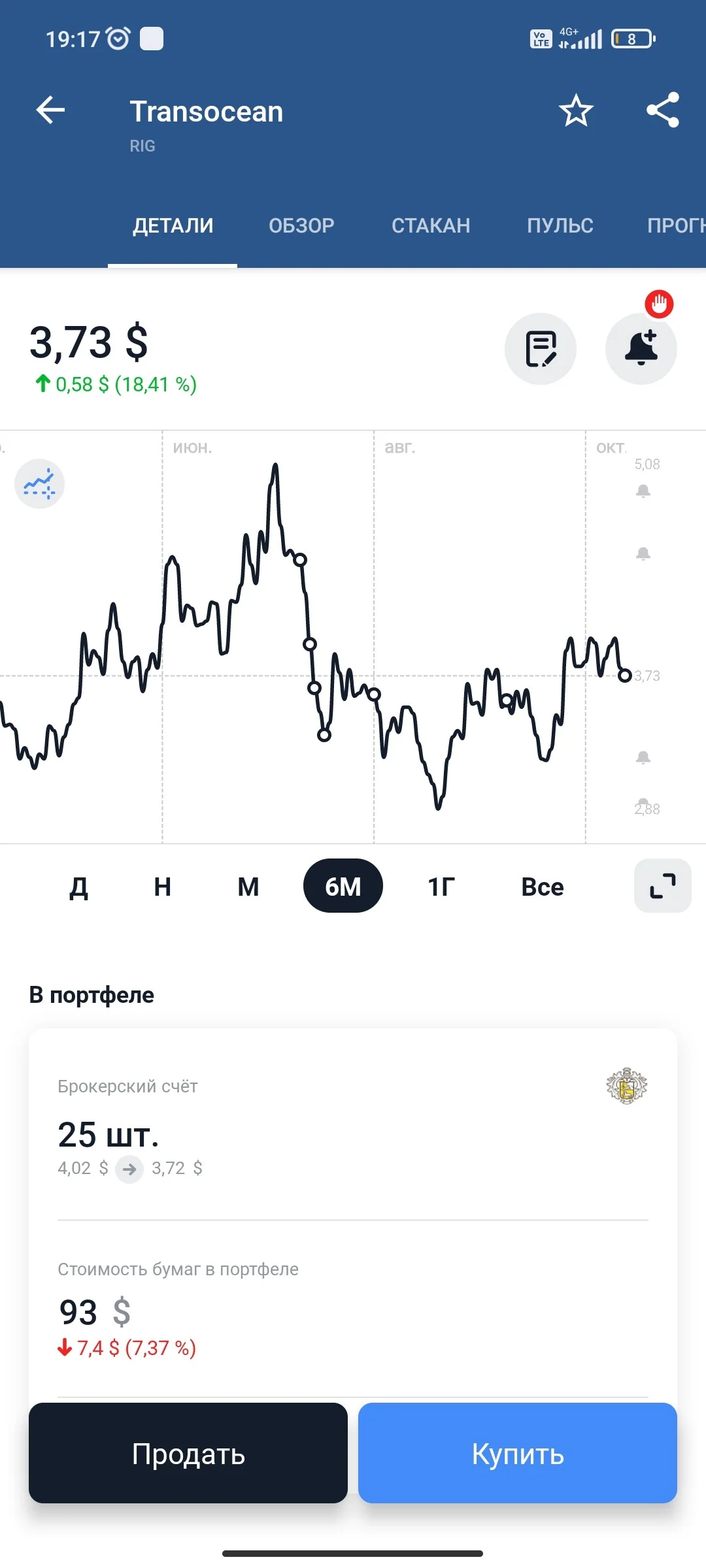This screenshot has height=1568, width=706.
Task: Open the chart indicators icon
Action: (39, 484)
